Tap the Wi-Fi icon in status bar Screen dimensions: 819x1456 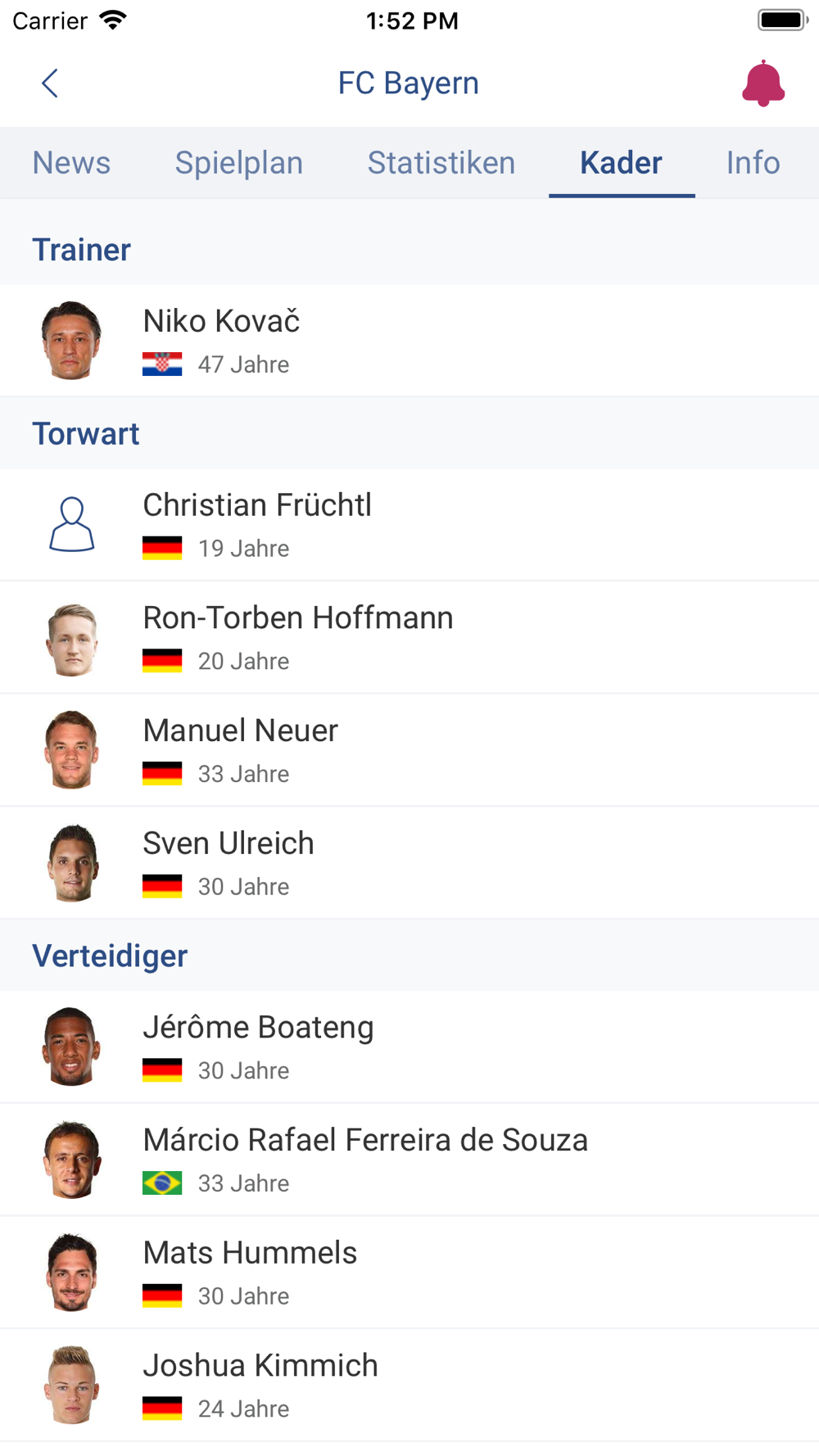click(113, 20)
